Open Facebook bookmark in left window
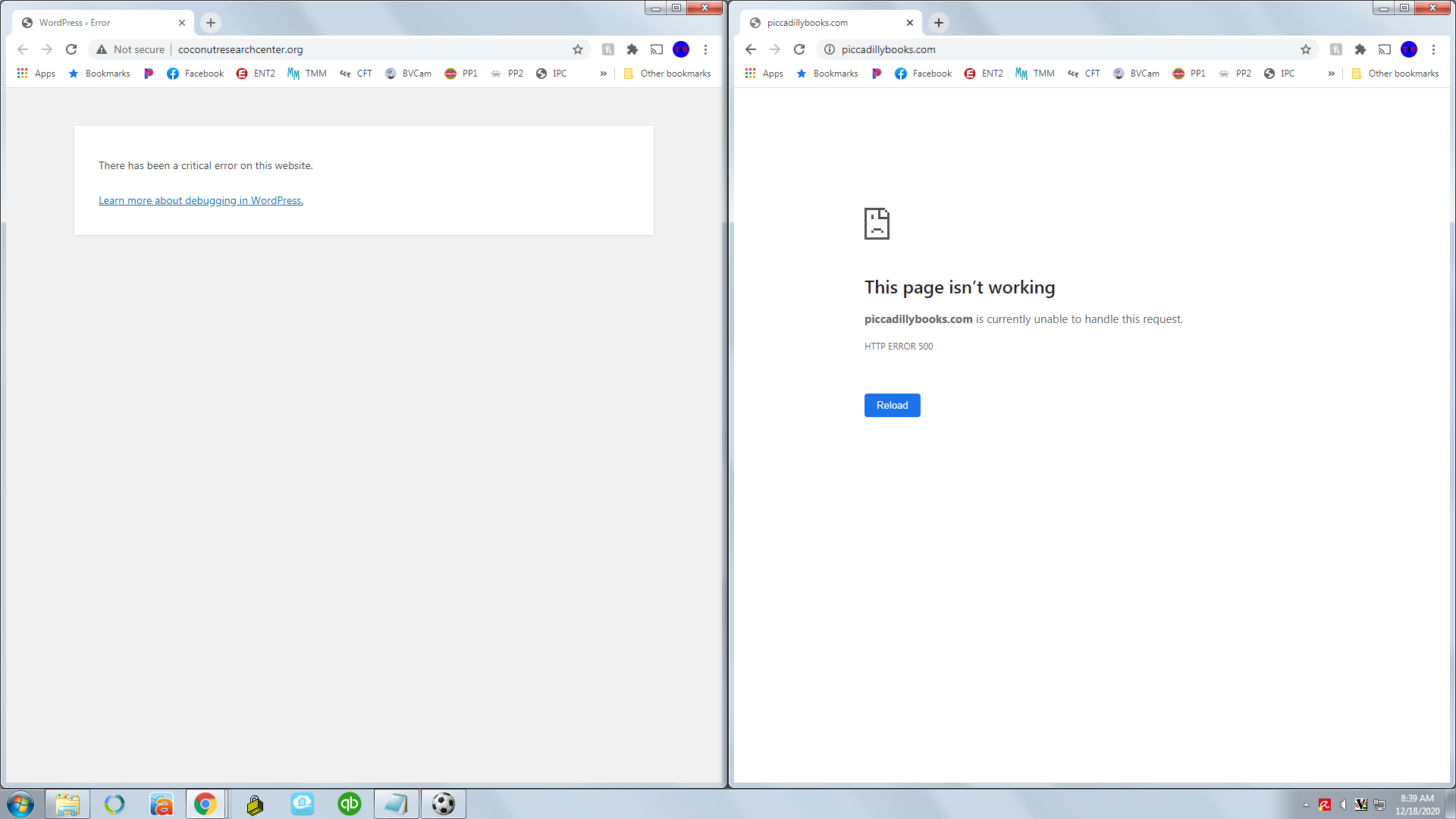The width and height of the screenshot is (1456, 819). point(196,74)
